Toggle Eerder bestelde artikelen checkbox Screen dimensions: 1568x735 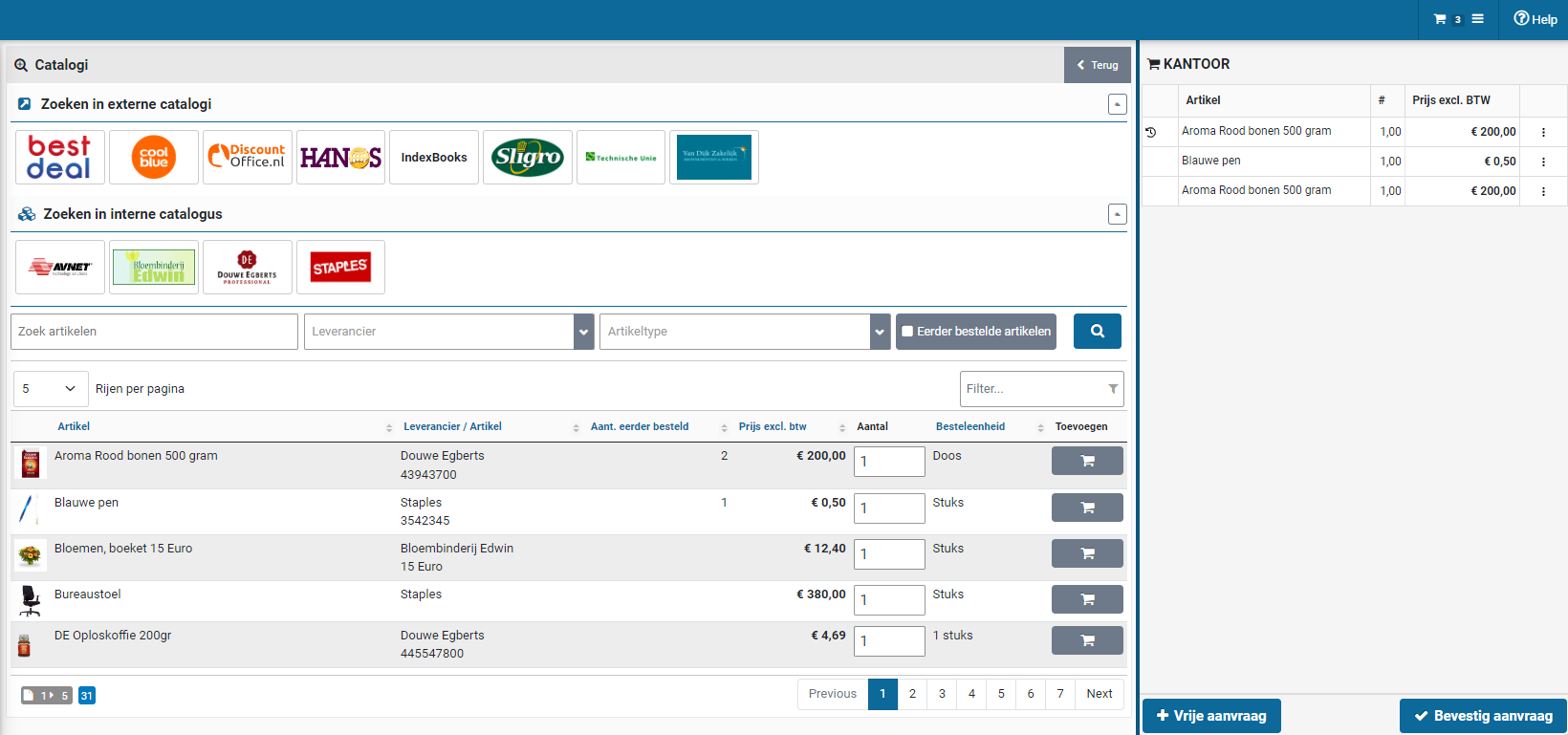tap(907, 332)
